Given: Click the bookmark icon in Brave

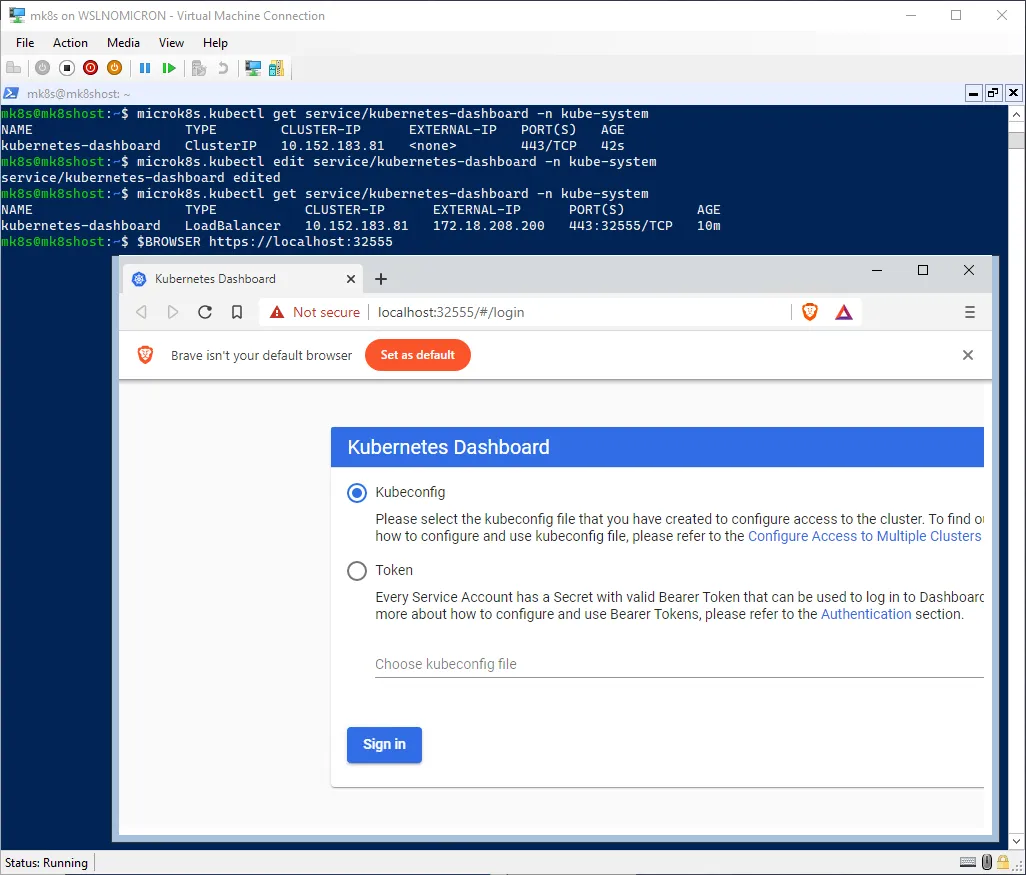Looking at the screenshot, I should (x=237, y=312).
